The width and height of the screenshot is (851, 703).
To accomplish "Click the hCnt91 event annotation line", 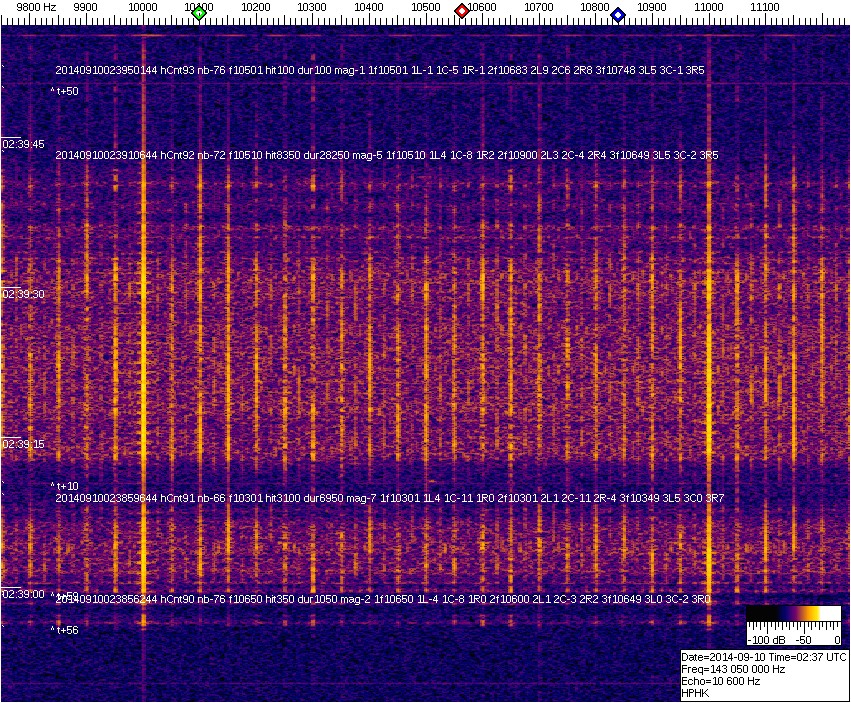I will coord(382,497).
